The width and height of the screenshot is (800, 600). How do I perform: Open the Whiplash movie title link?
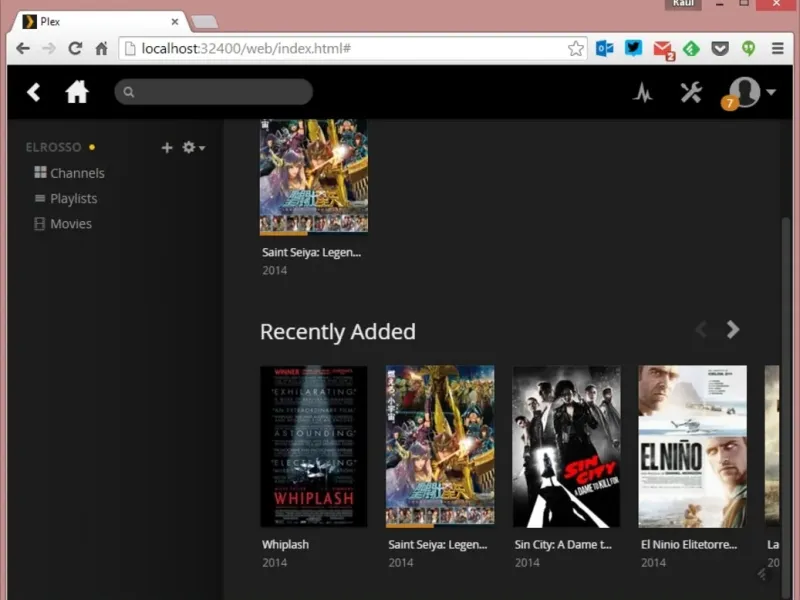pyautogui.click(x=285, y=545)
